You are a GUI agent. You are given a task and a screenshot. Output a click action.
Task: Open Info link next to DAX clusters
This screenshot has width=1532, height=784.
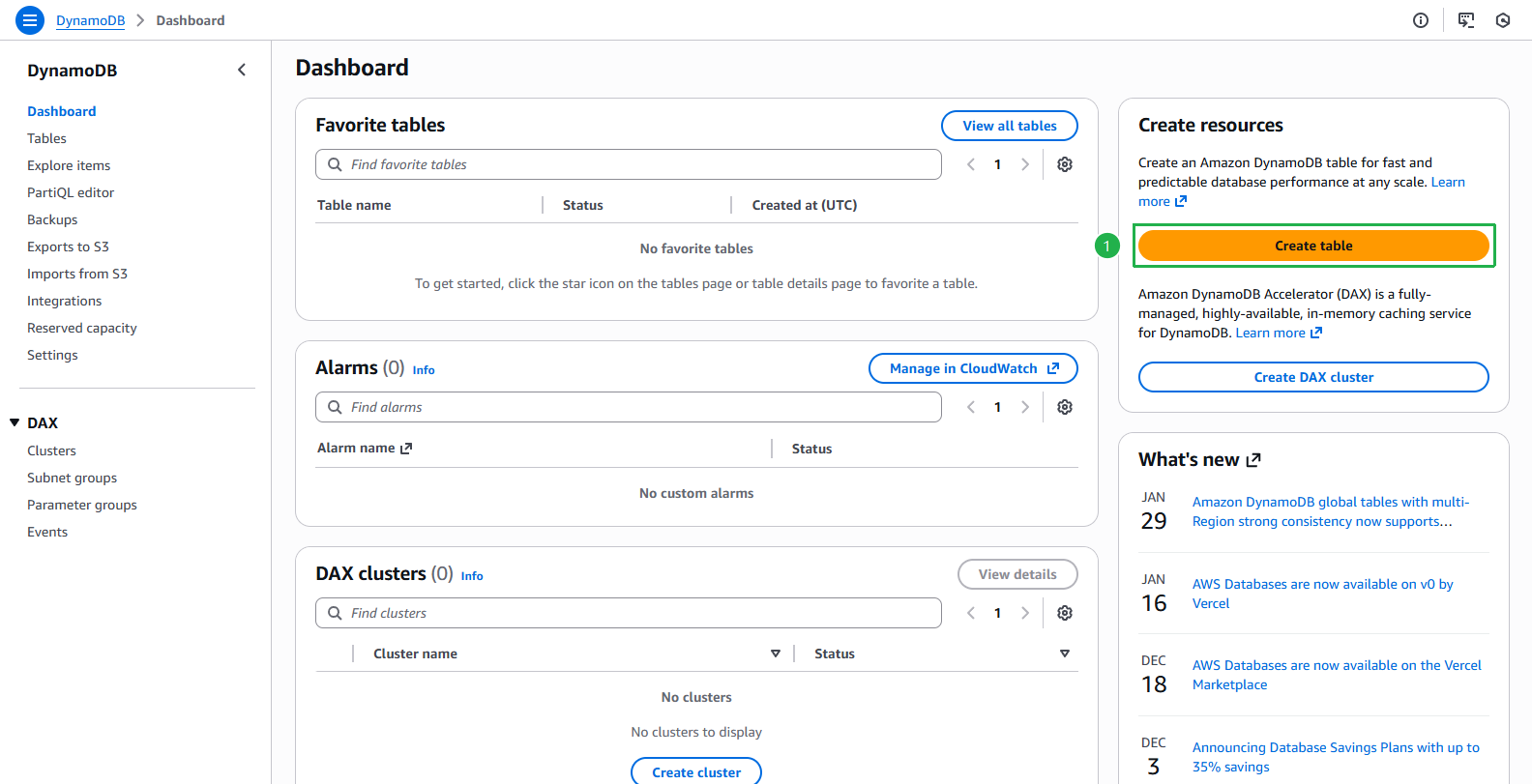coord(472,576)
